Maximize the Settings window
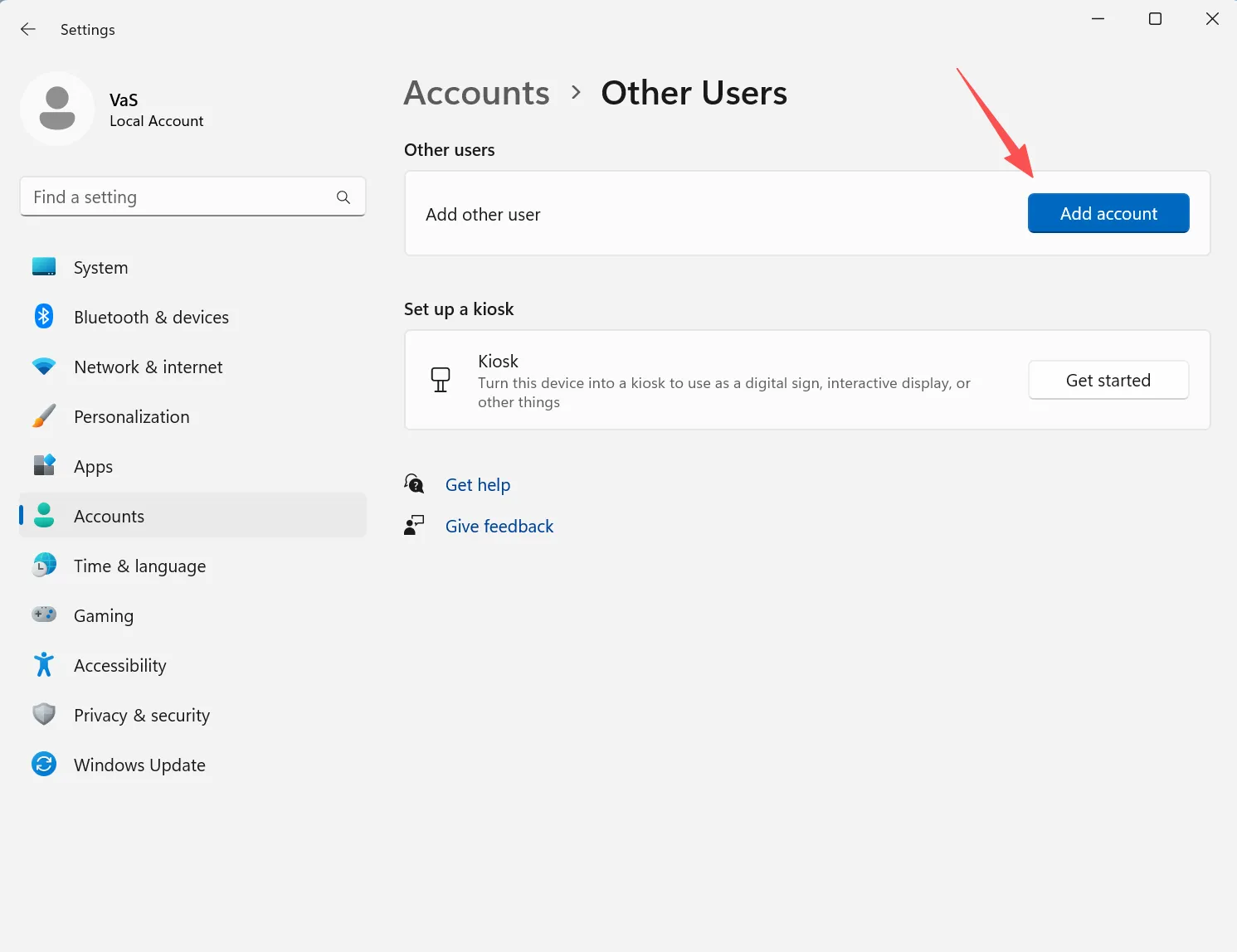 point(1155,18)
